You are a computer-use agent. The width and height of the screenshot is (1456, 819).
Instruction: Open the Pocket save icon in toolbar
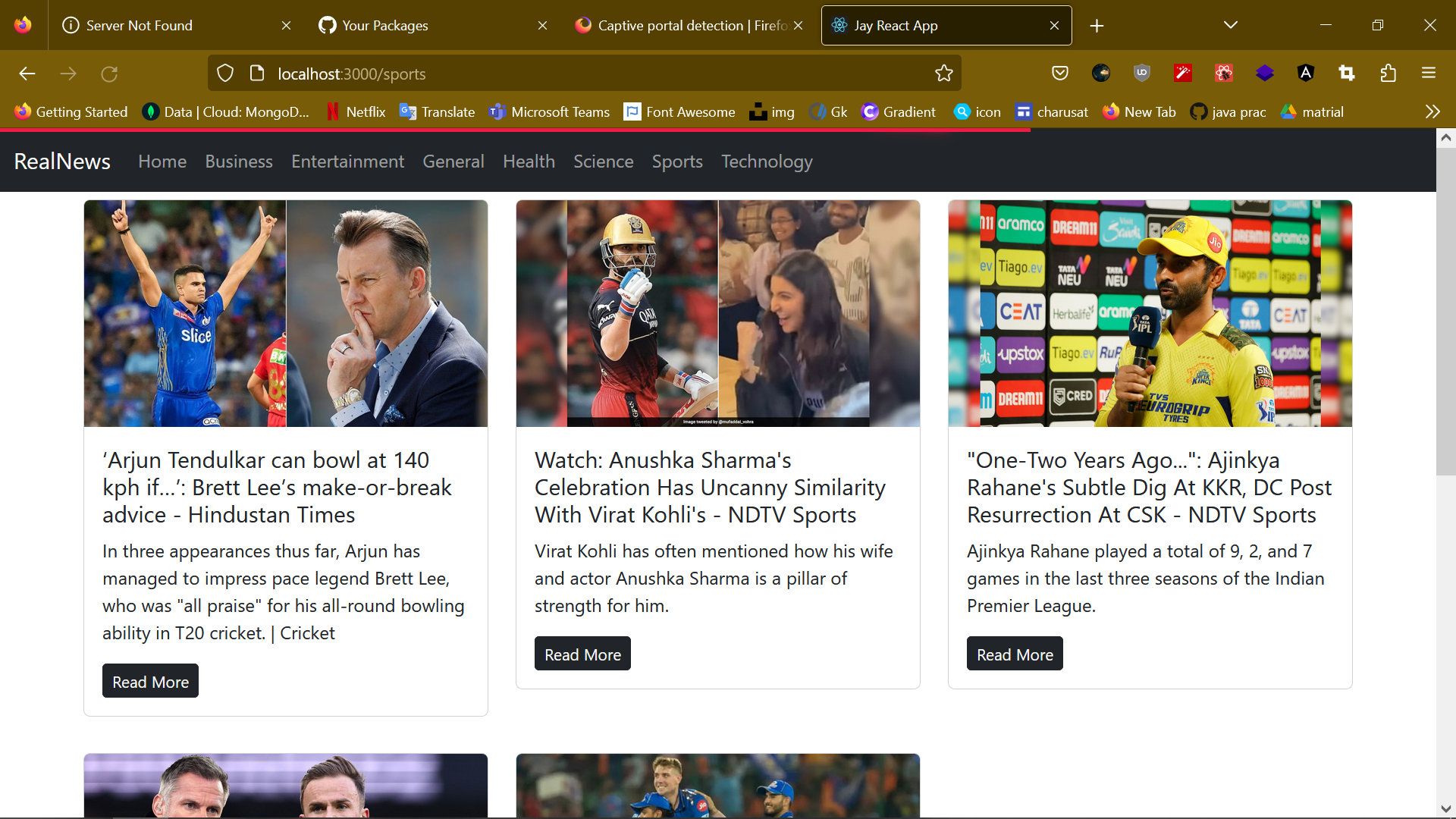(x=1059, y=74)
